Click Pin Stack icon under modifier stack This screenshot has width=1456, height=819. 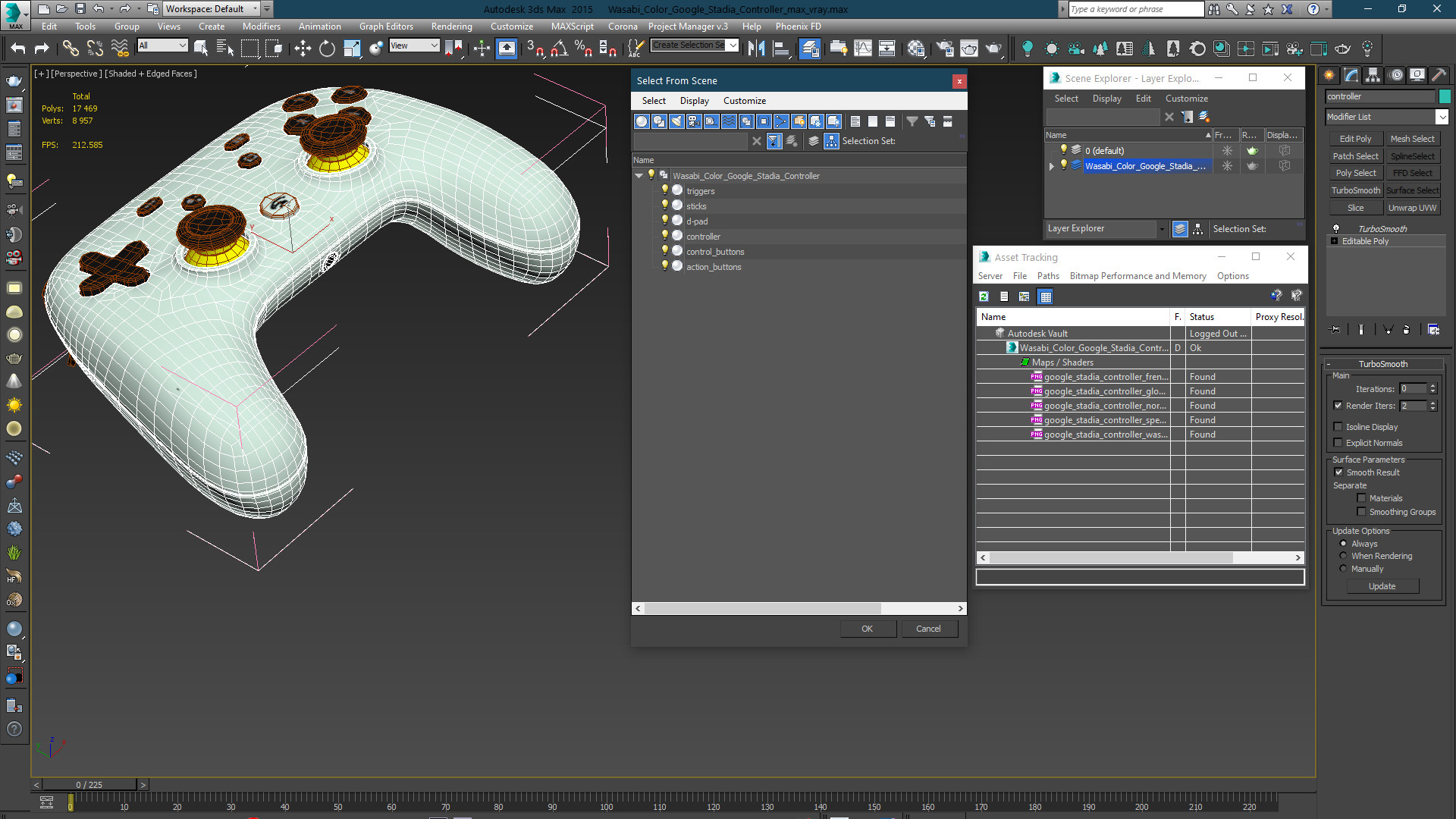1335,330
